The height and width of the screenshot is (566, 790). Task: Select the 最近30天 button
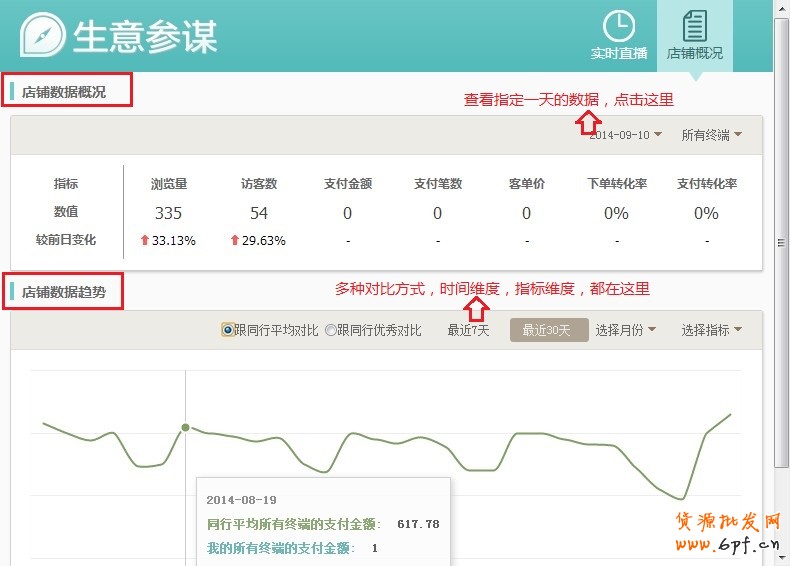pos(545,330)
